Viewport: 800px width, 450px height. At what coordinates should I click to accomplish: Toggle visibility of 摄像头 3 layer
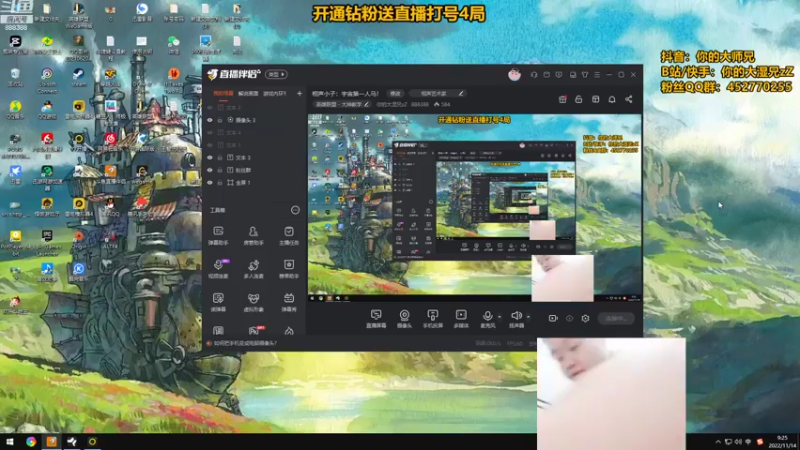pyautogui.click(x=210, y=120)
